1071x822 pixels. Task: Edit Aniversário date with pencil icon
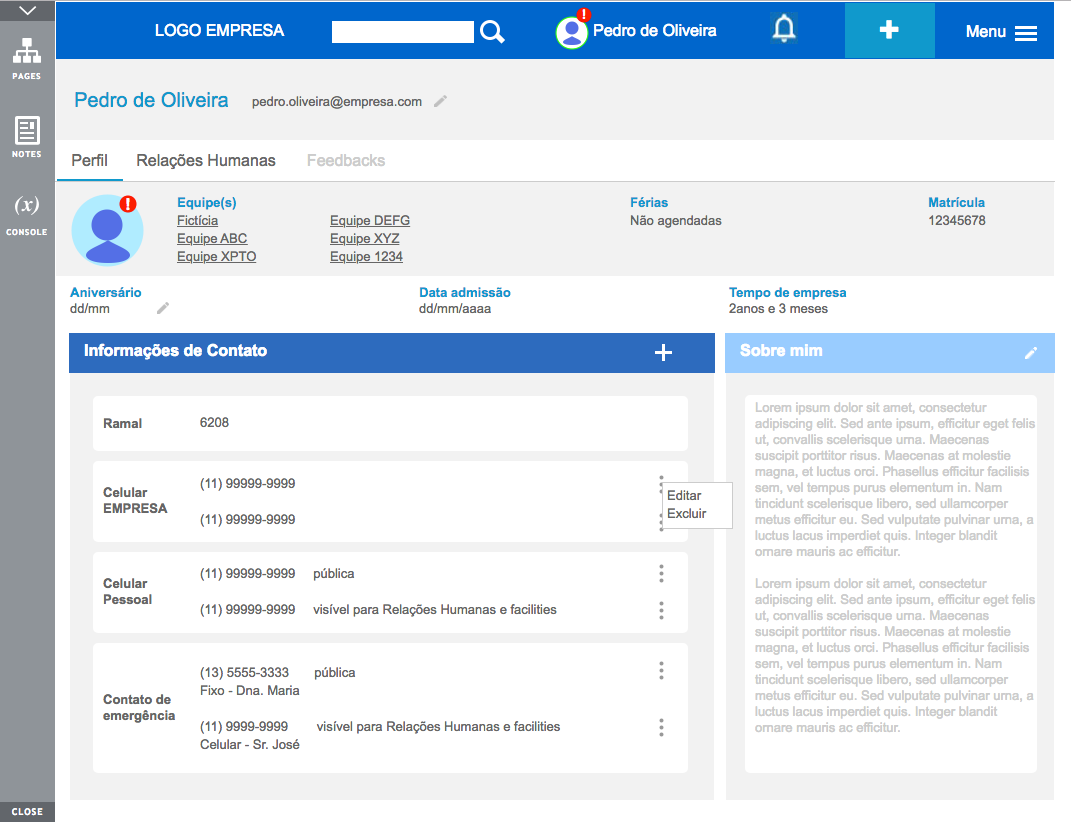(x=163, y=308)
